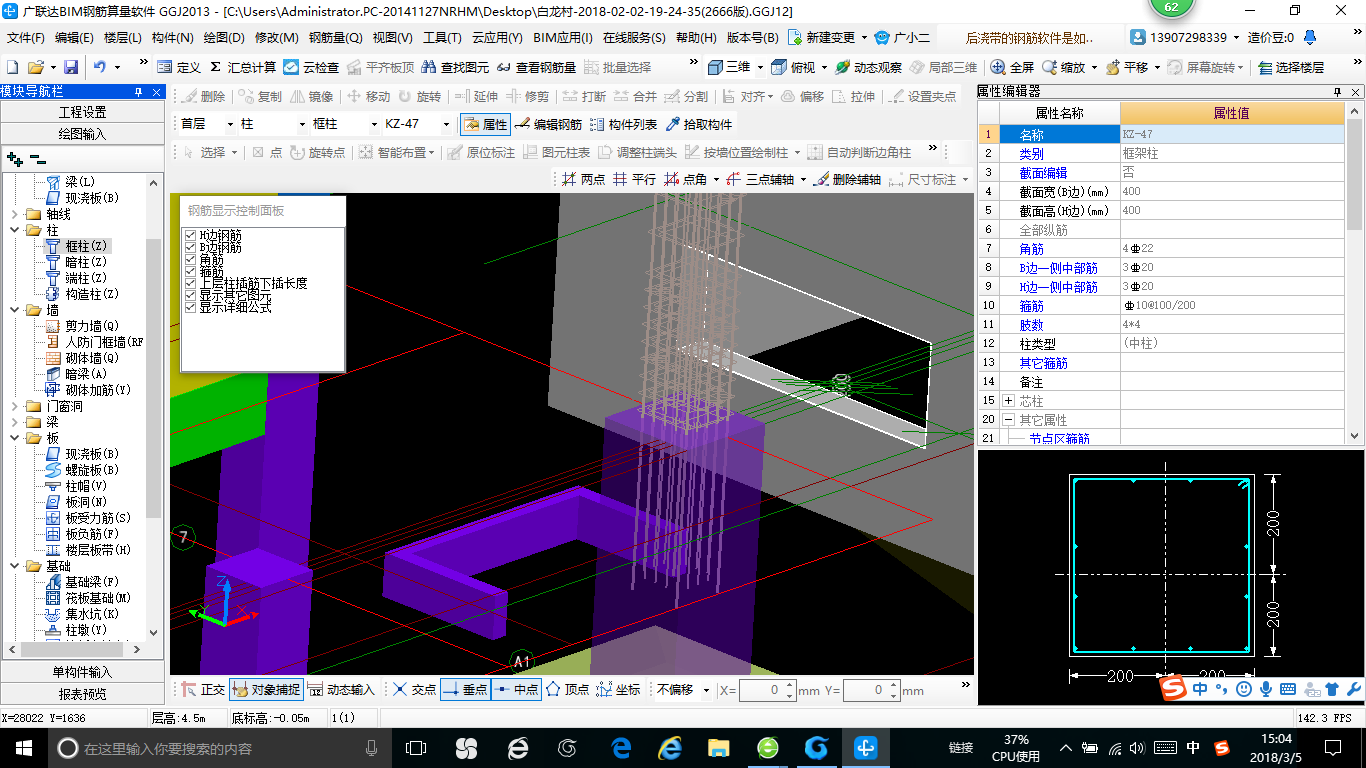The width and height of the screenshot is (1366, 768).
Task: Open 查看钢筋量 rebar quantity viewer
Action: [x=537, y=67]
